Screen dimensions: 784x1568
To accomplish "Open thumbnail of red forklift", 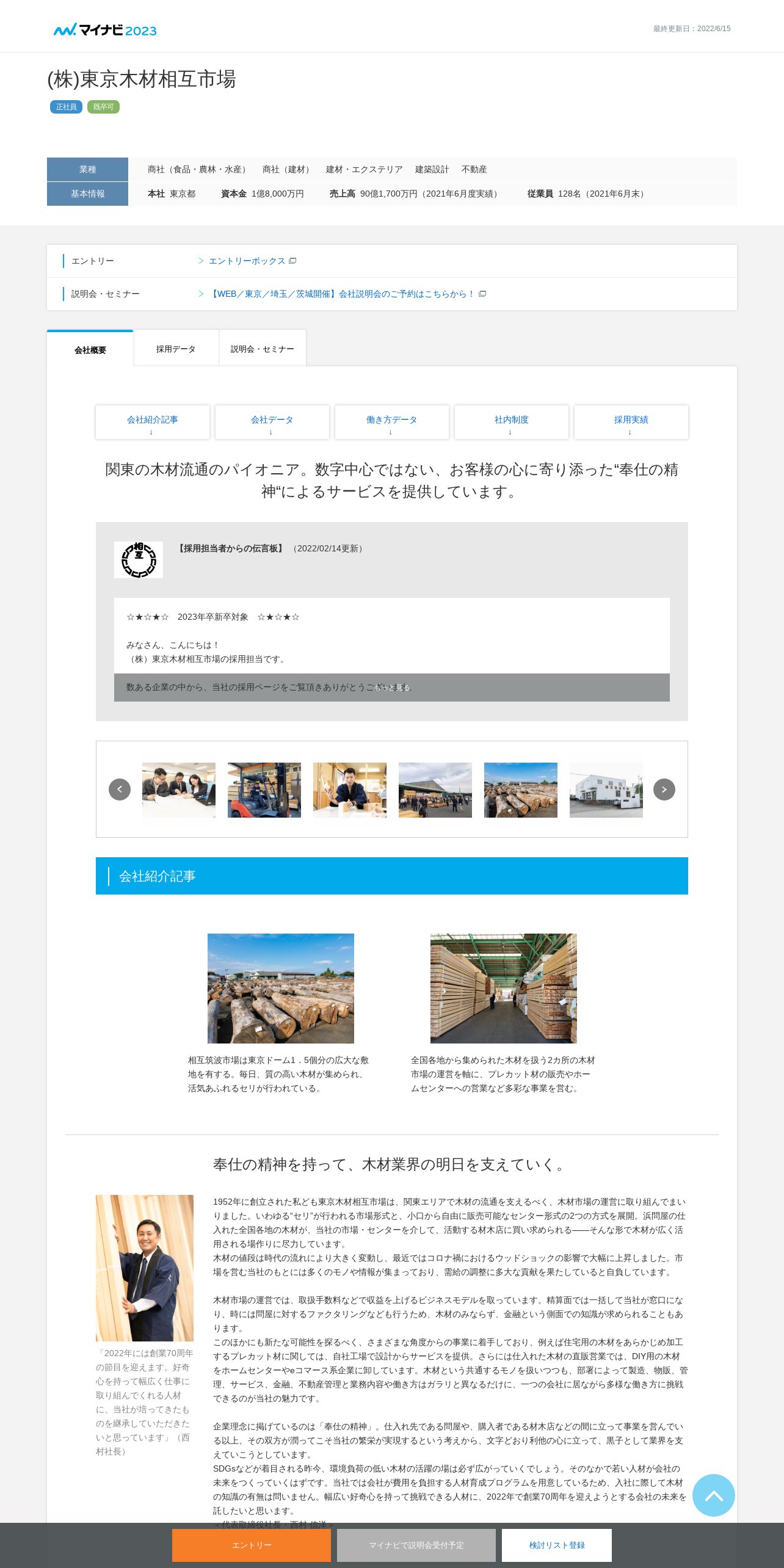I will pyautogui.click(x=264, y=789).
